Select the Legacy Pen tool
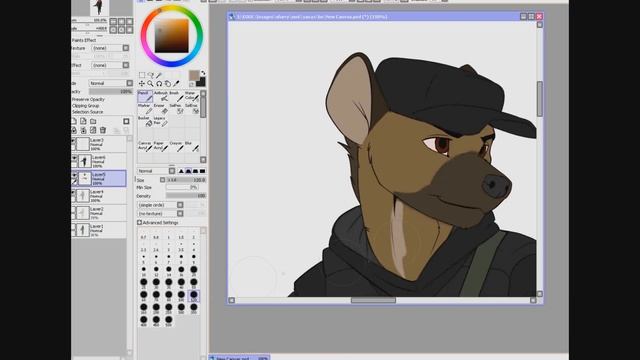Image resolution: width=640 pixels, height=360 pixels. click(x=161, y=122)
